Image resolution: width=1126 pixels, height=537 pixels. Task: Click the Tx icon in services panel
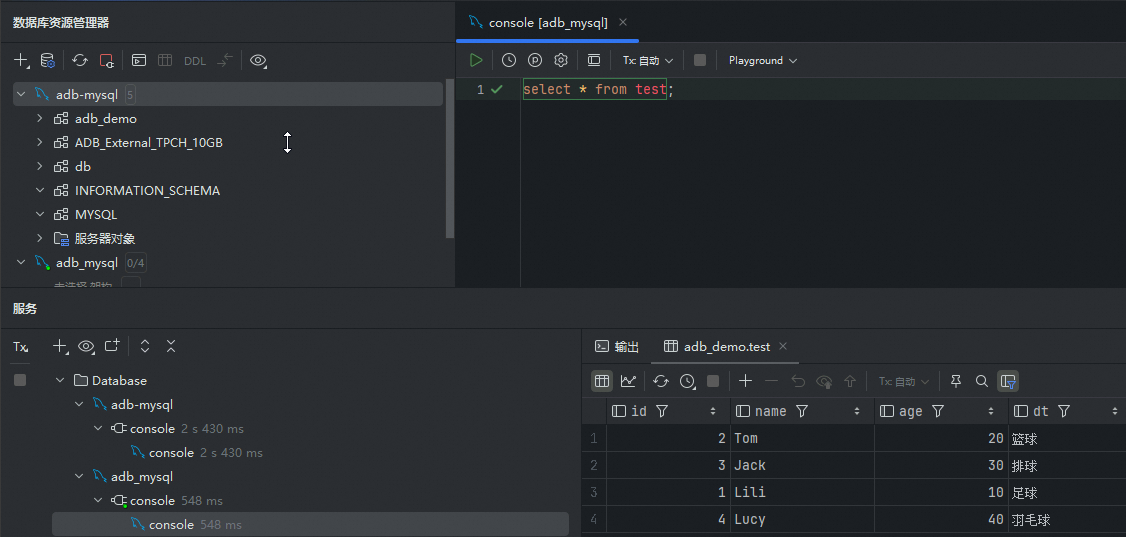[20, 347]
